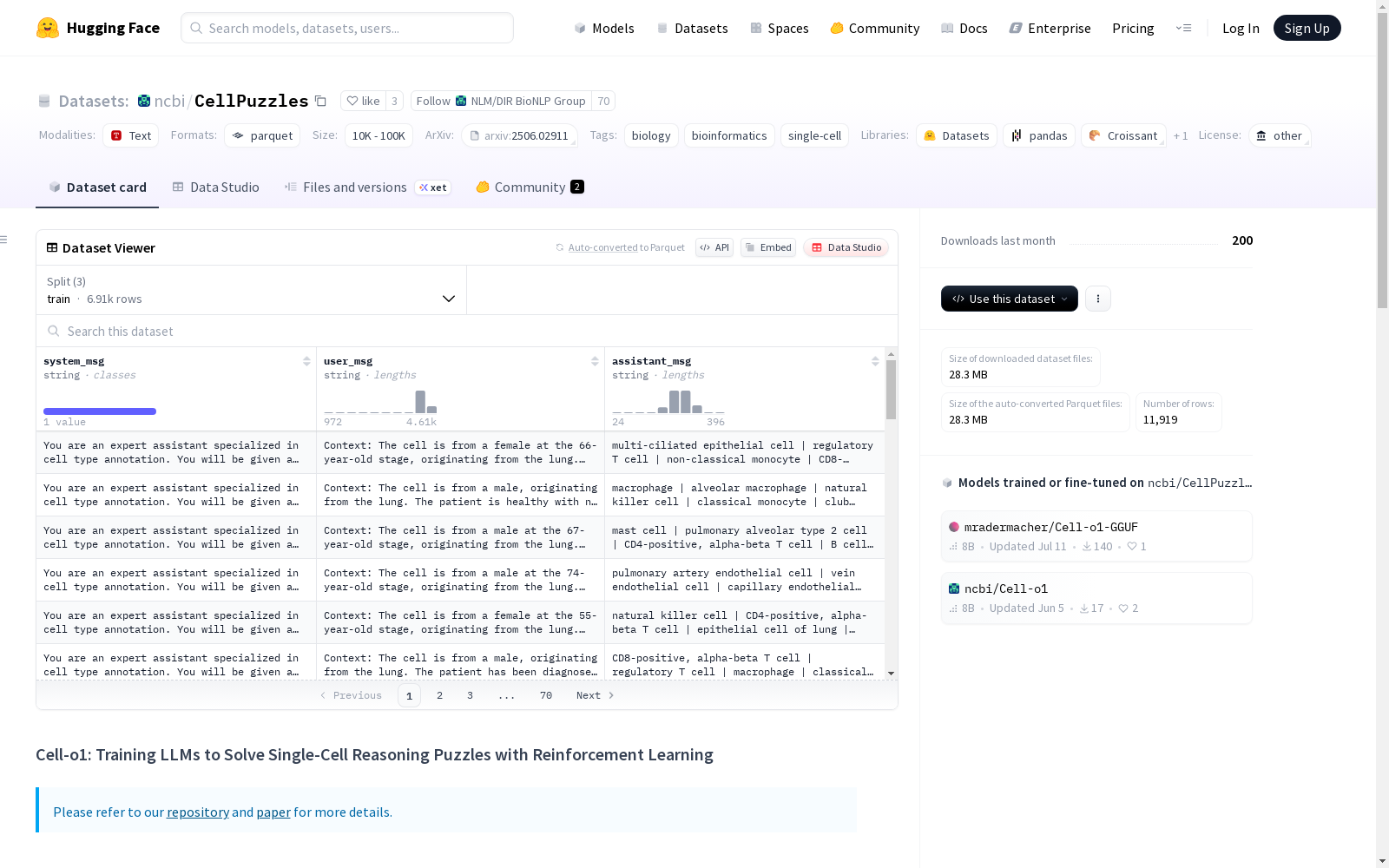Click the 10K - 100K size tag
The width and height of the screenshot is (1389, 868).
[379, 135]
